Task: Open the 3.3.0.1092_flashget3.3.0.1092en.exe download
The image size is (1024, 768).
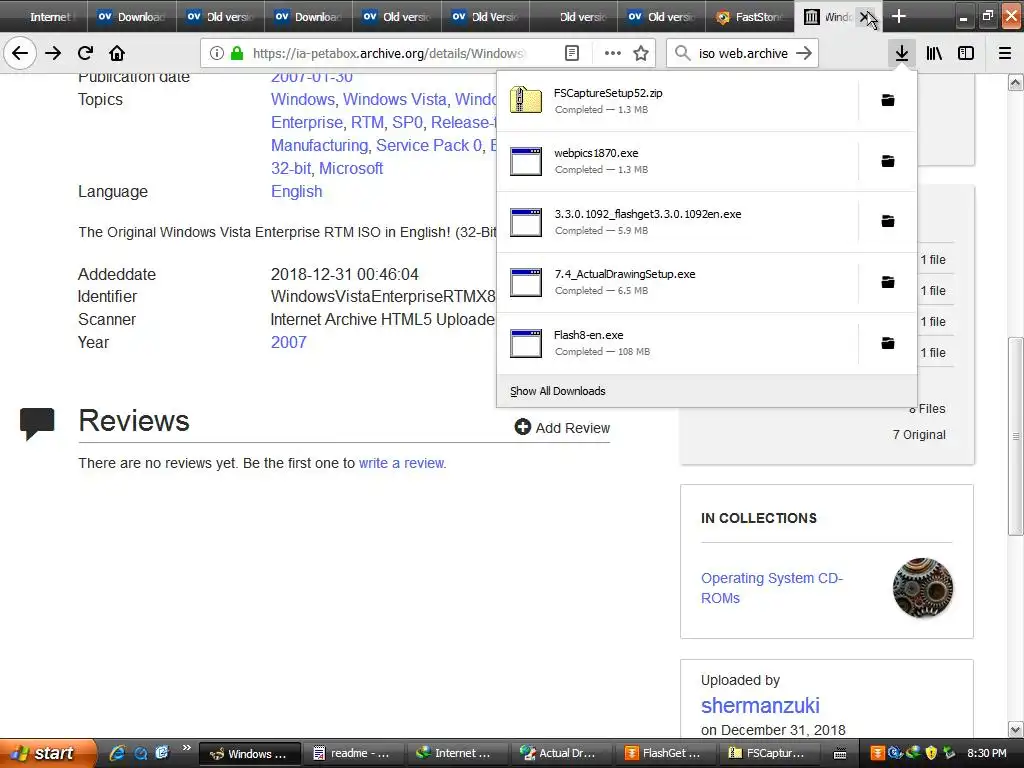Action: (x=677, y=221)
